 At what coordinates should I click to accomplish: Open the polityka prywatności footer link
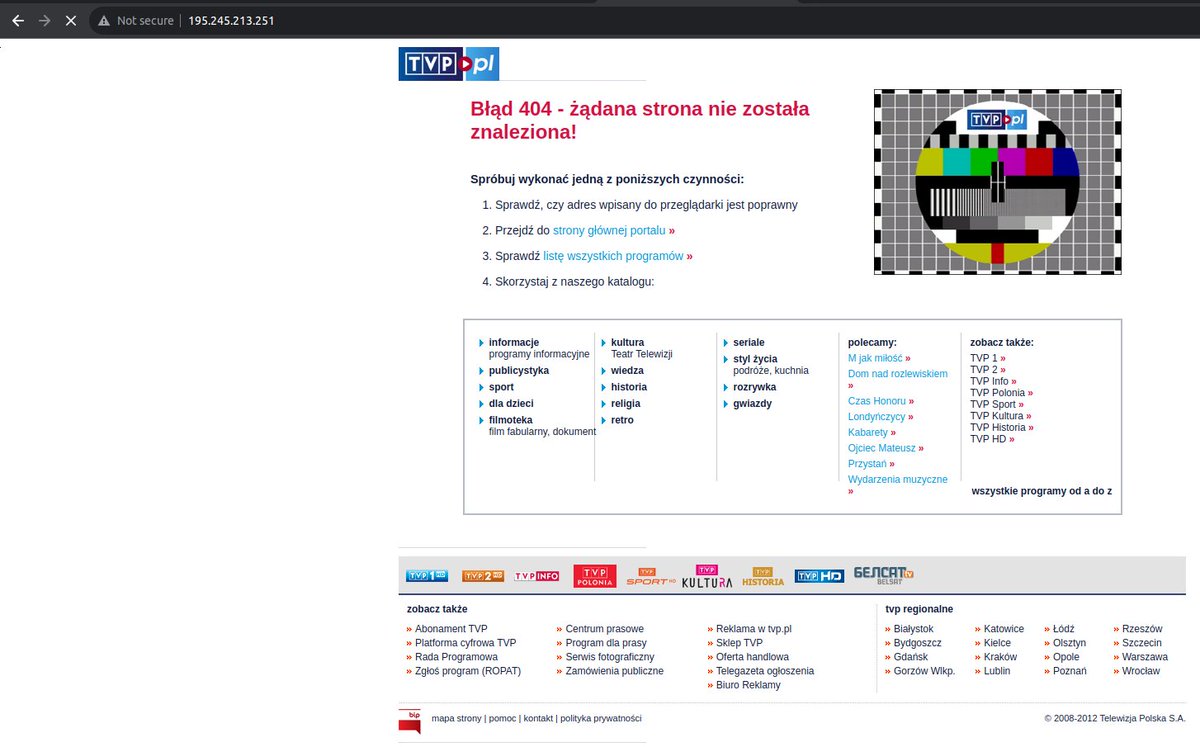tap(601, 718)
